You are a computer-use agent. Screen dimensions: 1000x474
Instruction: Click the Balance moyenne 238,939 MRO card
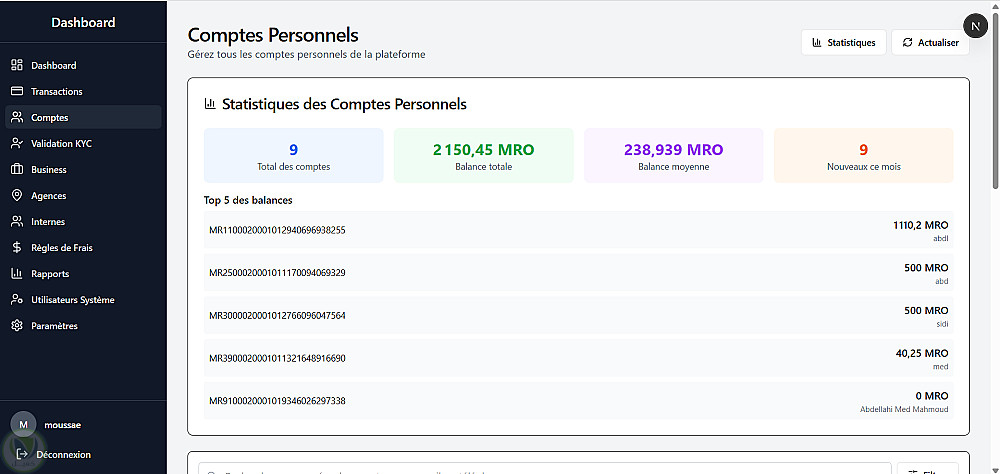(673, 156)
